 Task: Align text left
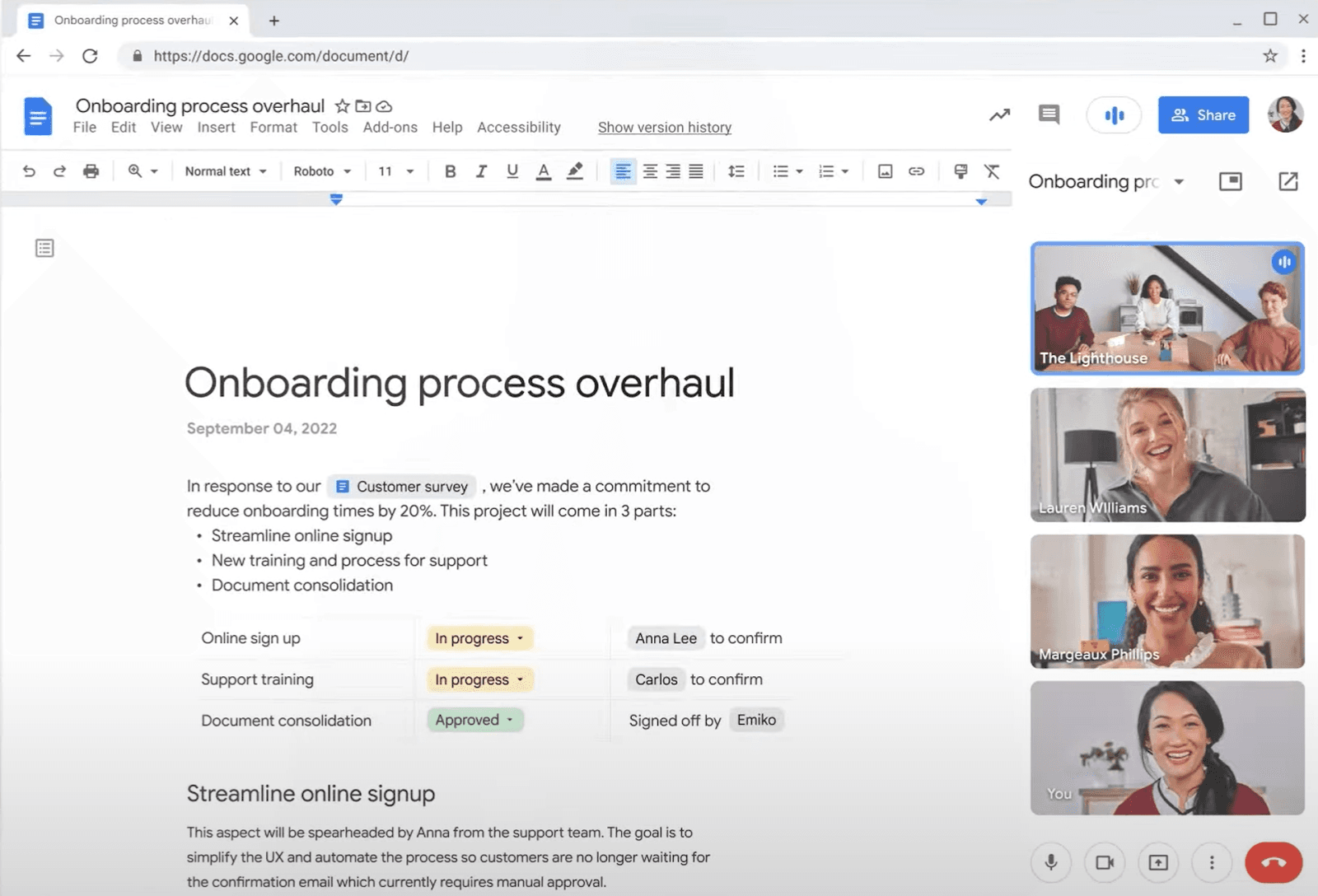click(x=623, y=171)
